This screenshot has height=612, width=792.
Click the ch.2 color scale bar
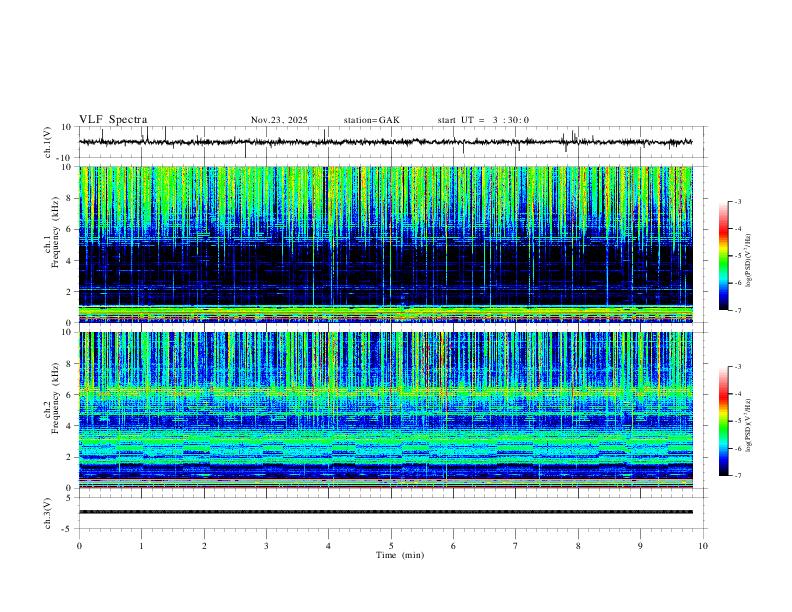724,421
